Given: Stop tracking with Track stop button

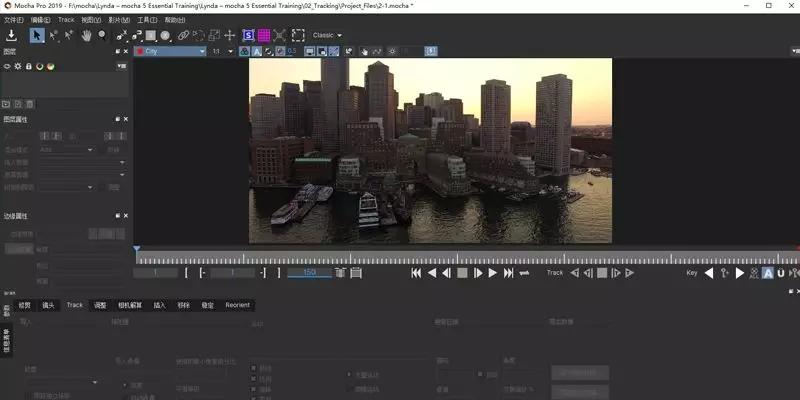Looking at the screenshot, I should [x=602, y=273].
